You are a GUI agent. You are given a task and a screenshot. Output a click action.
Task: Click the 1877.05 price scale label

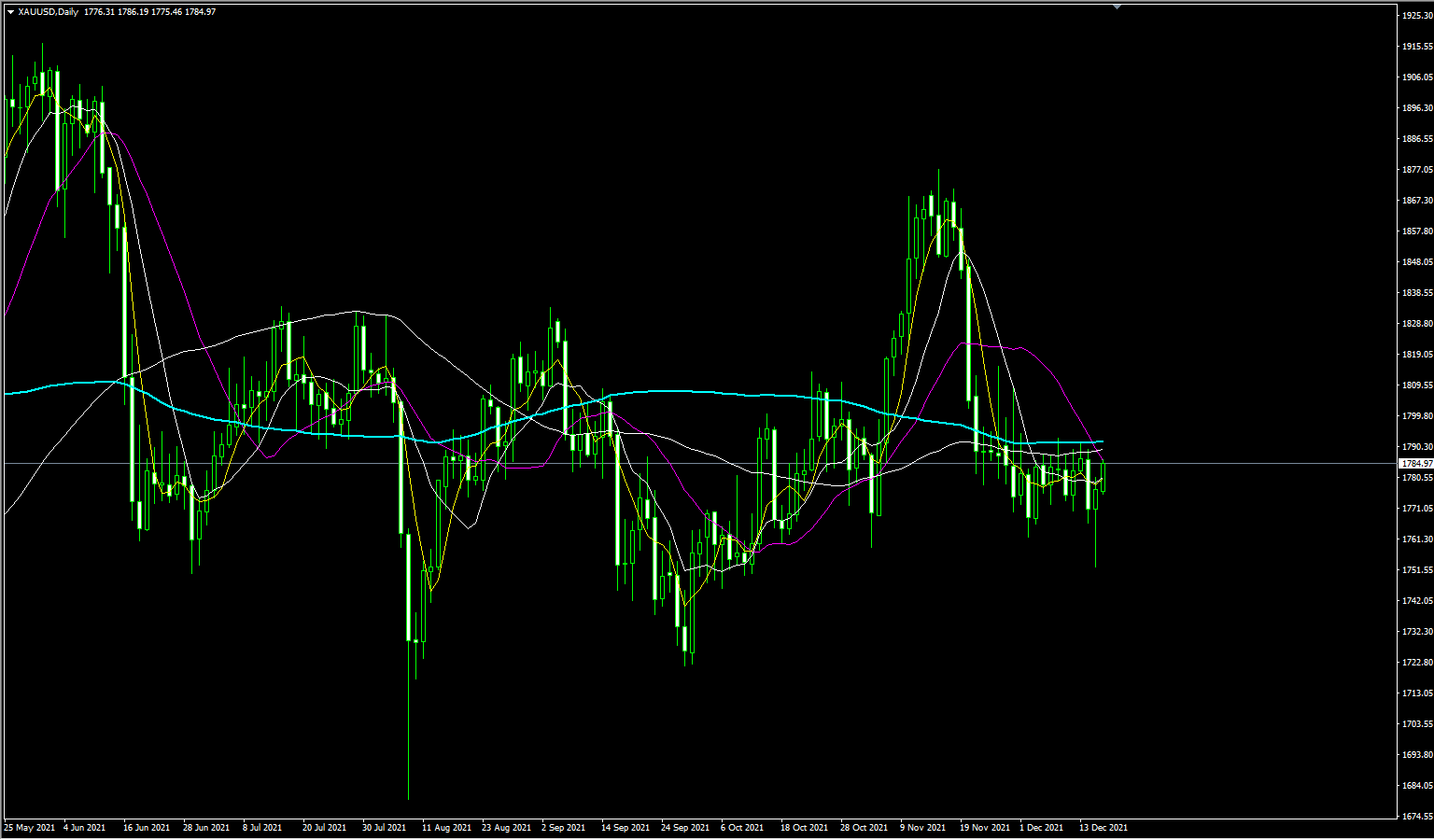point(1416,170)
